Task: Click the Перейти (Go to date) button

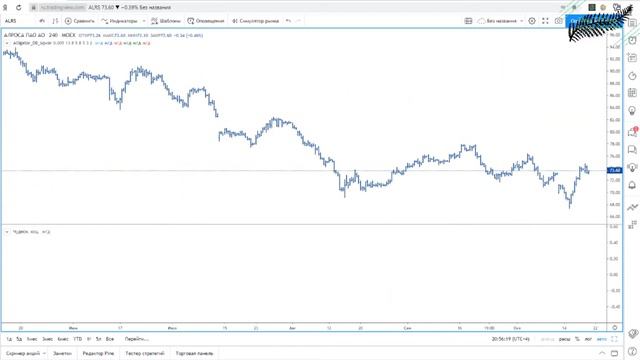Action: click(137, 339)
